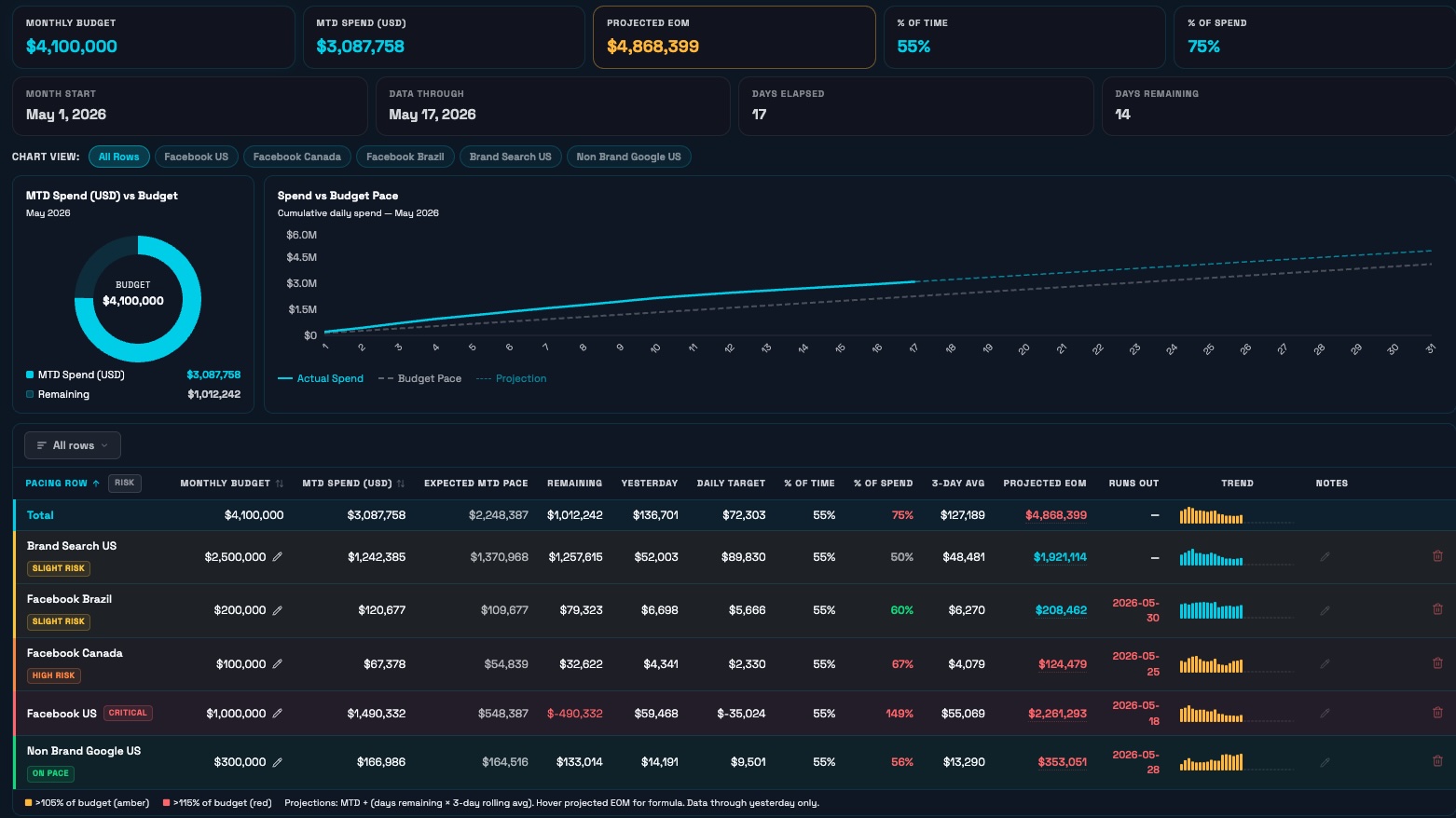Click ON PACE badge under Non Brand Google US
Screen dimensions: 1456x818
click(x=50, y=773)
